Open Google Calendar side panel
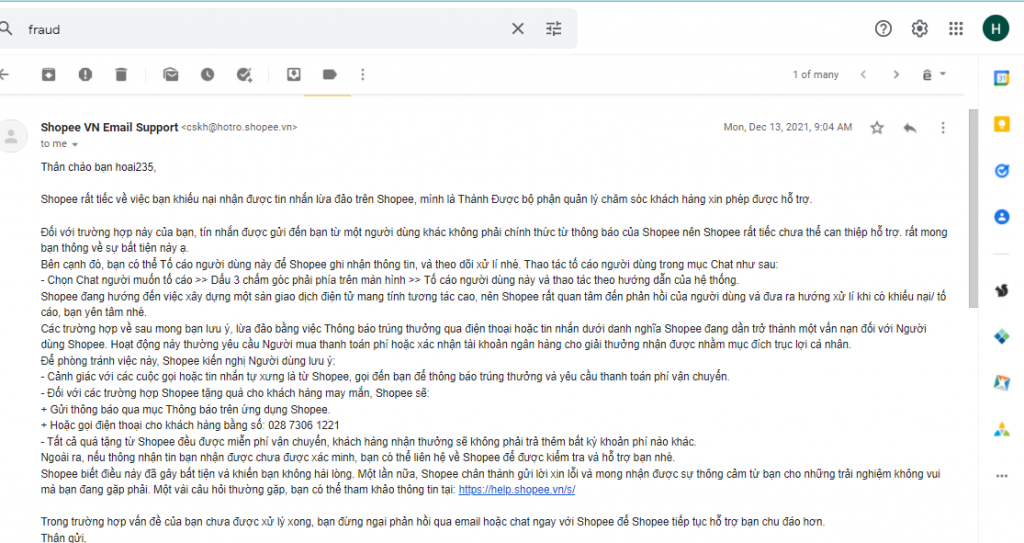 1001,78
